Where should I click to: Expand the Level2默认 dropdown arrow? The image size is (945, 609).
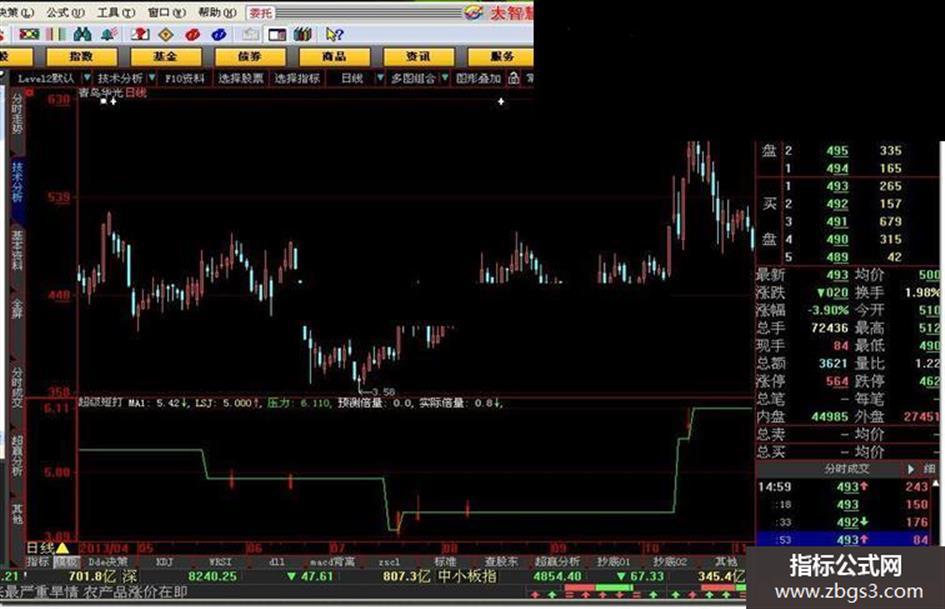(87, 78)
